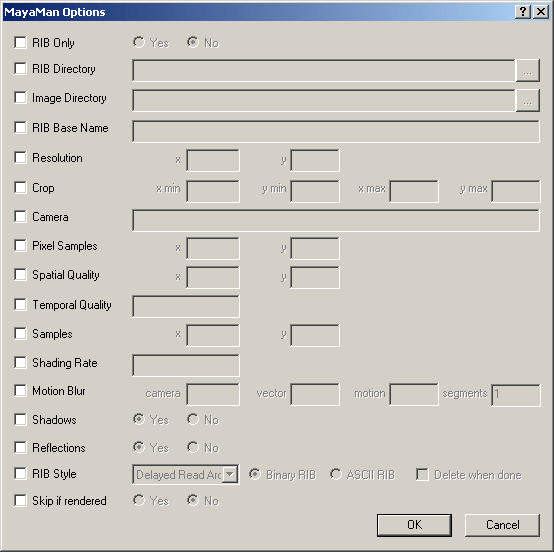This screenshot has height=552, width=554.
Task: Click the Motion Blur motion field
Action: coord(414,394)
